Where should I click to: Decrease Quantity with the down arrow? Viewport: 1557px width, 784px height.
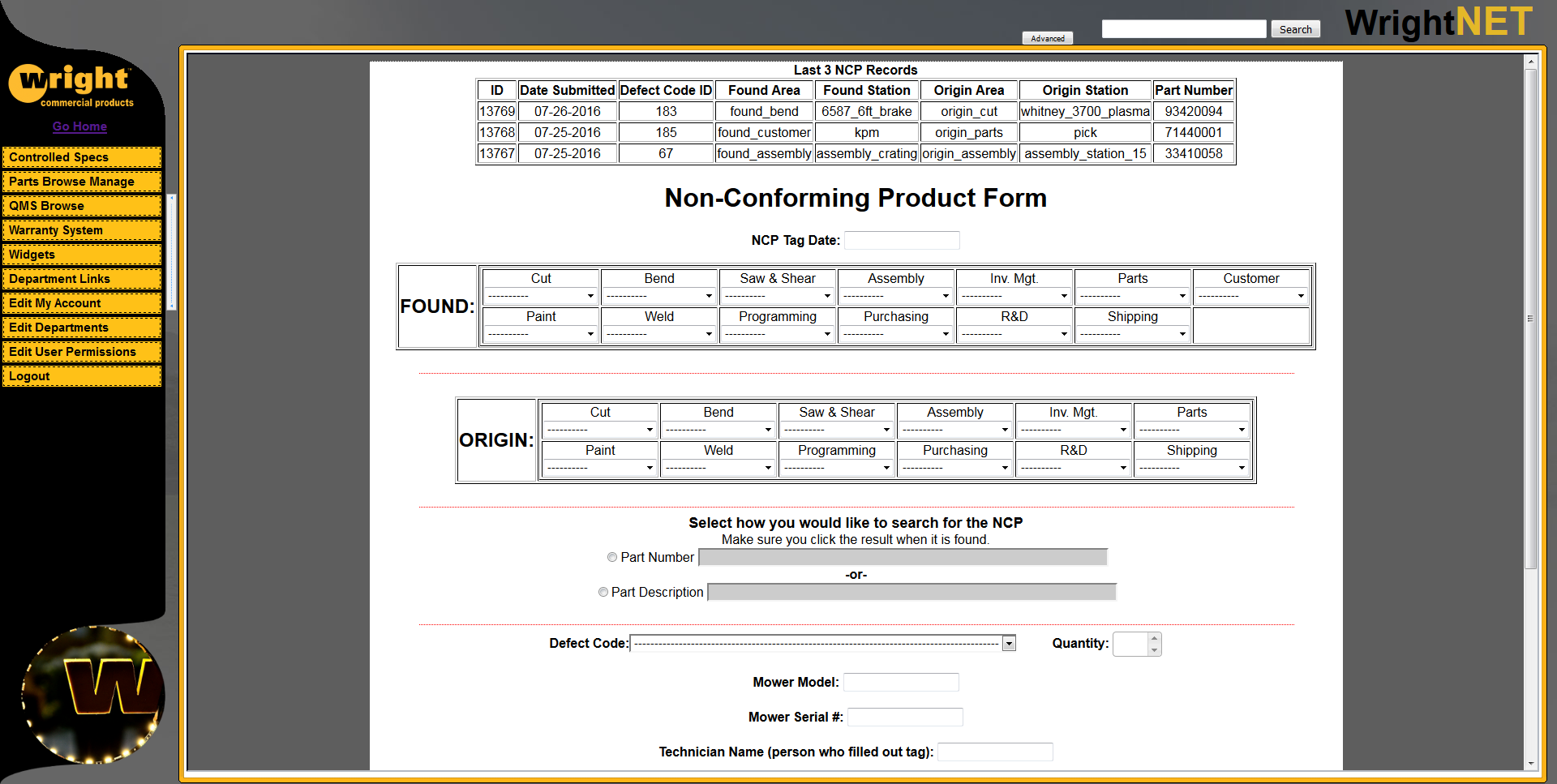pyautogui.click(x=1154, y=649)
